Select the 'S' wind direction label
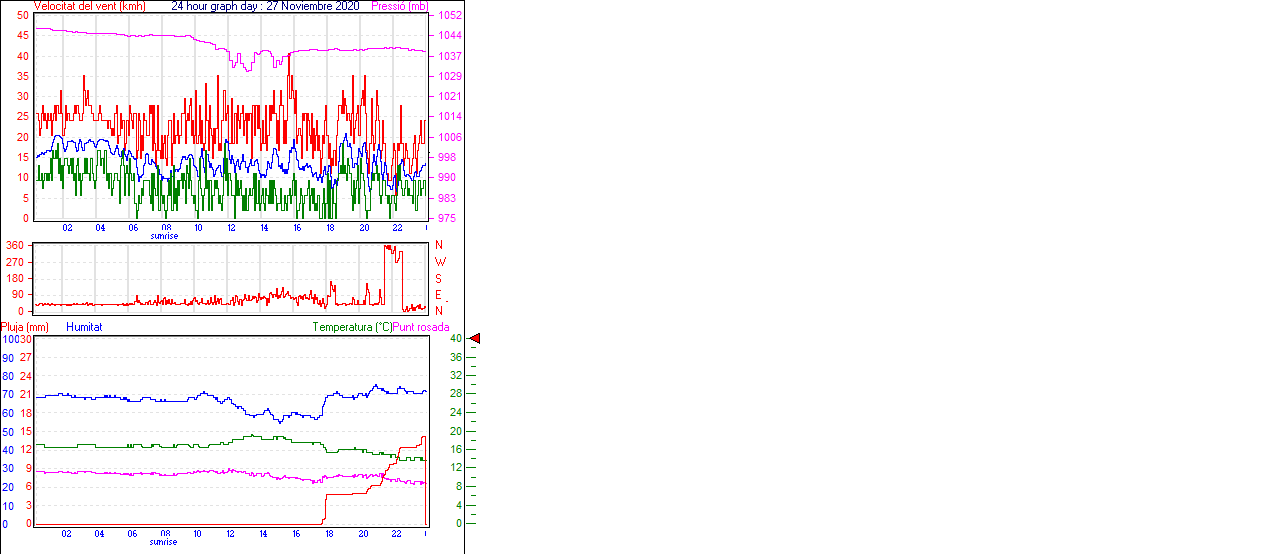 click(x=438, y=278)
